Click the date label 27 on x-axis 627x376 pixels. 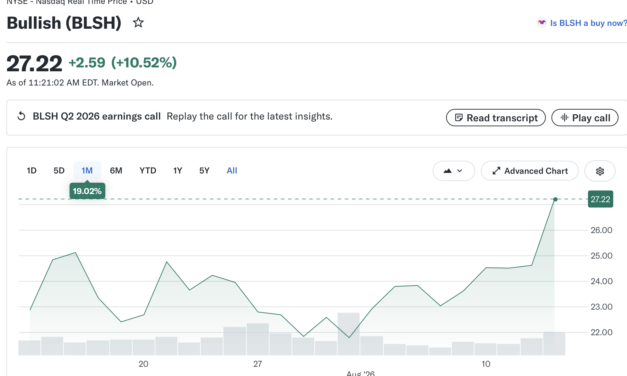258,364
